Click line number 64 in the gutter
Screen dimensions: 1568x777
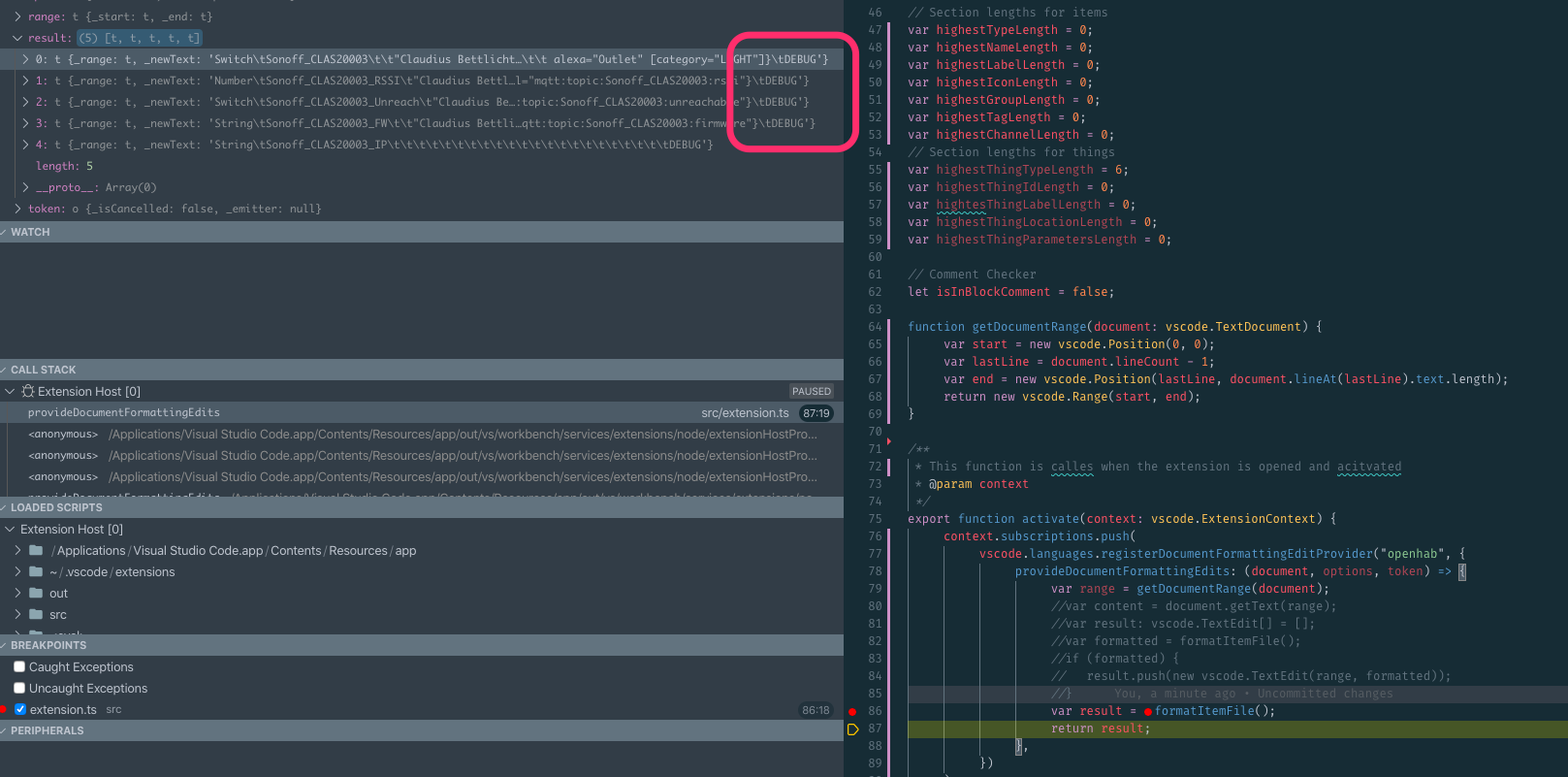click(x=875, y=327)
